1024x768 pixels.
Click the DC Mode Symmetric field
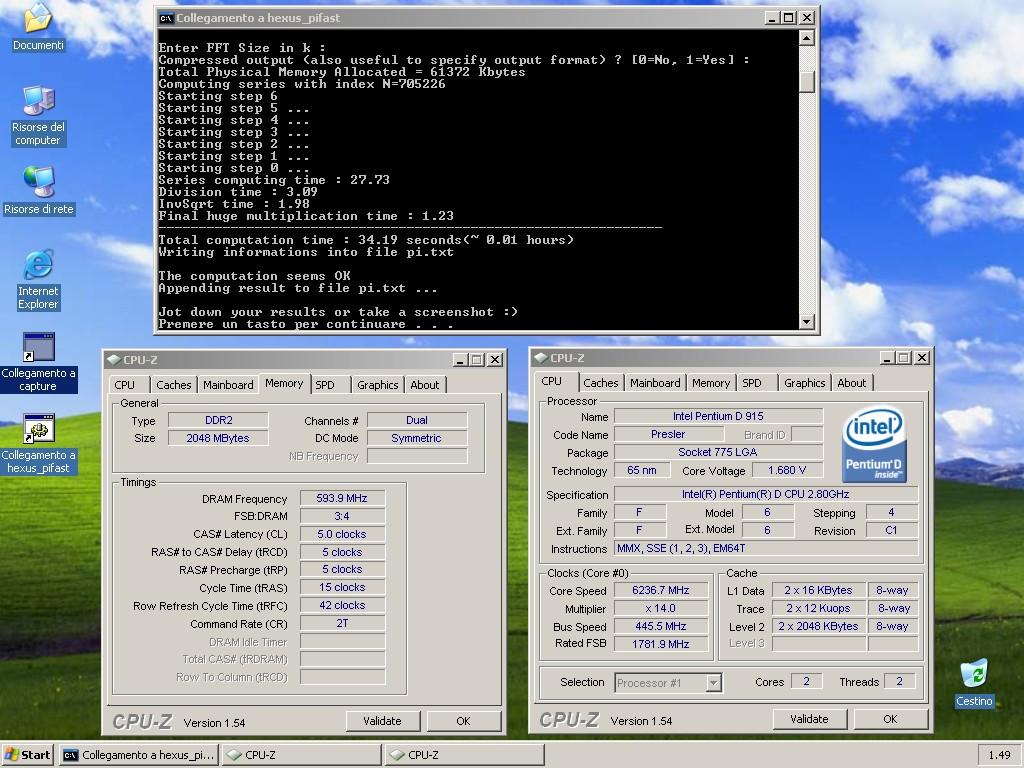[x=417, y=438]
